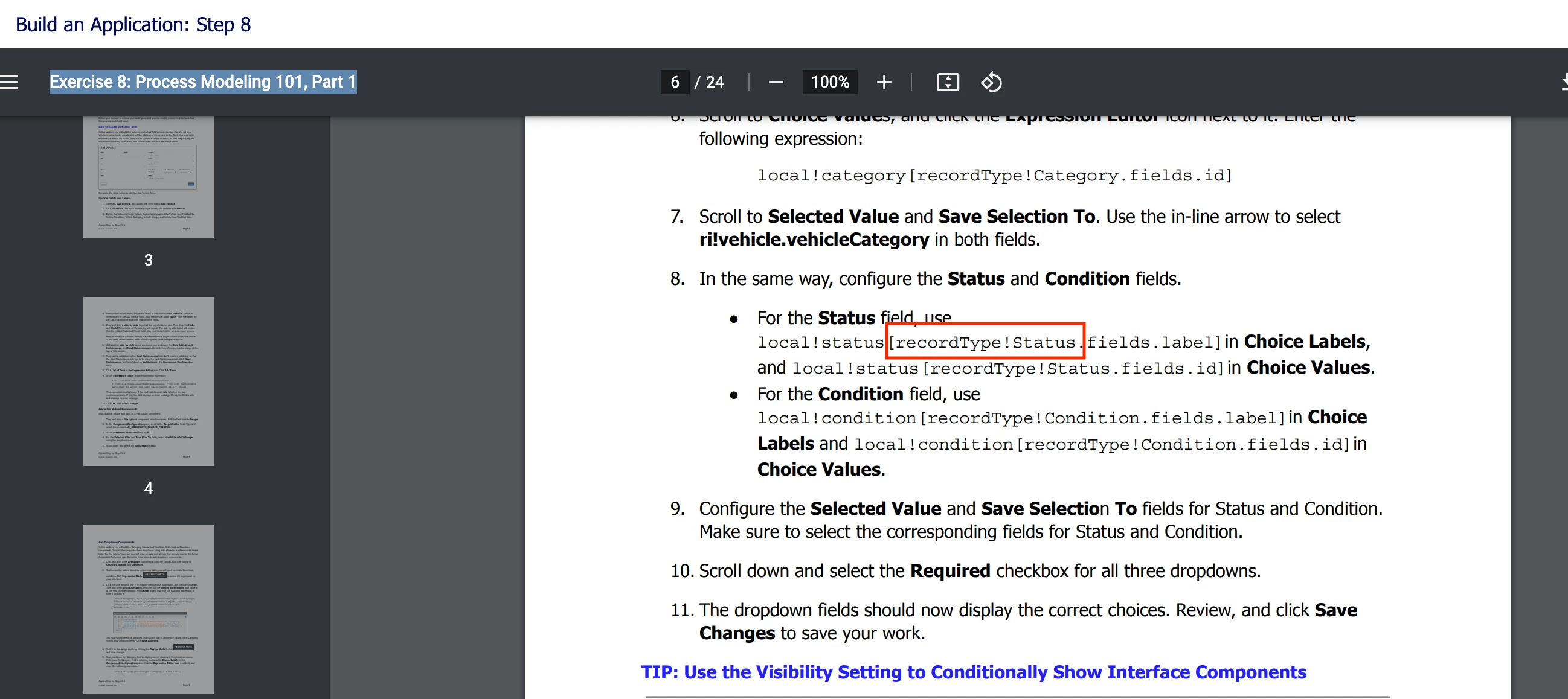Screen dimensions: 1568x699
Task: Click the thumbnail page label '4'
Action: click(149, 488)
